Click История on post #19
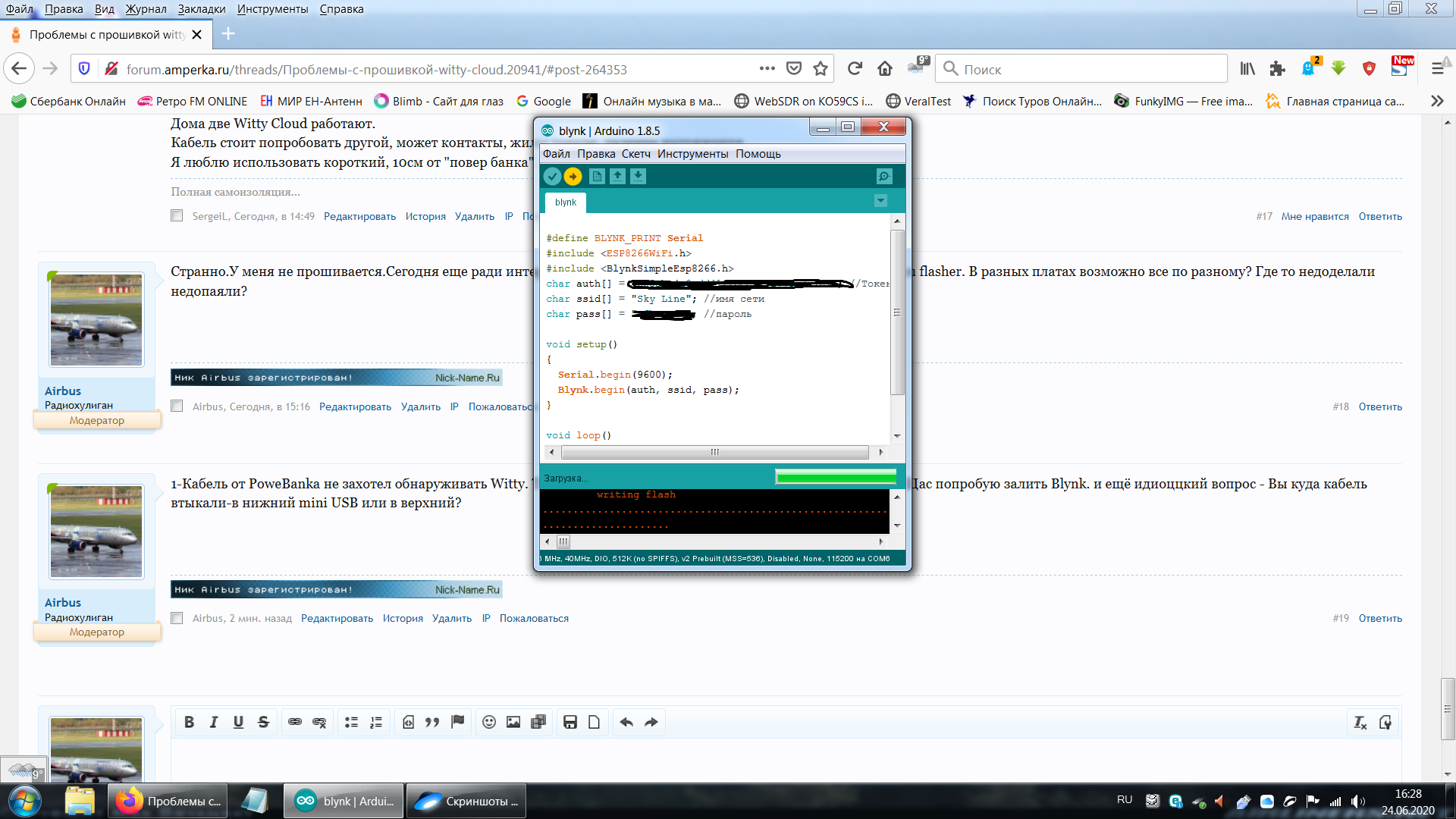 point(403,619)
